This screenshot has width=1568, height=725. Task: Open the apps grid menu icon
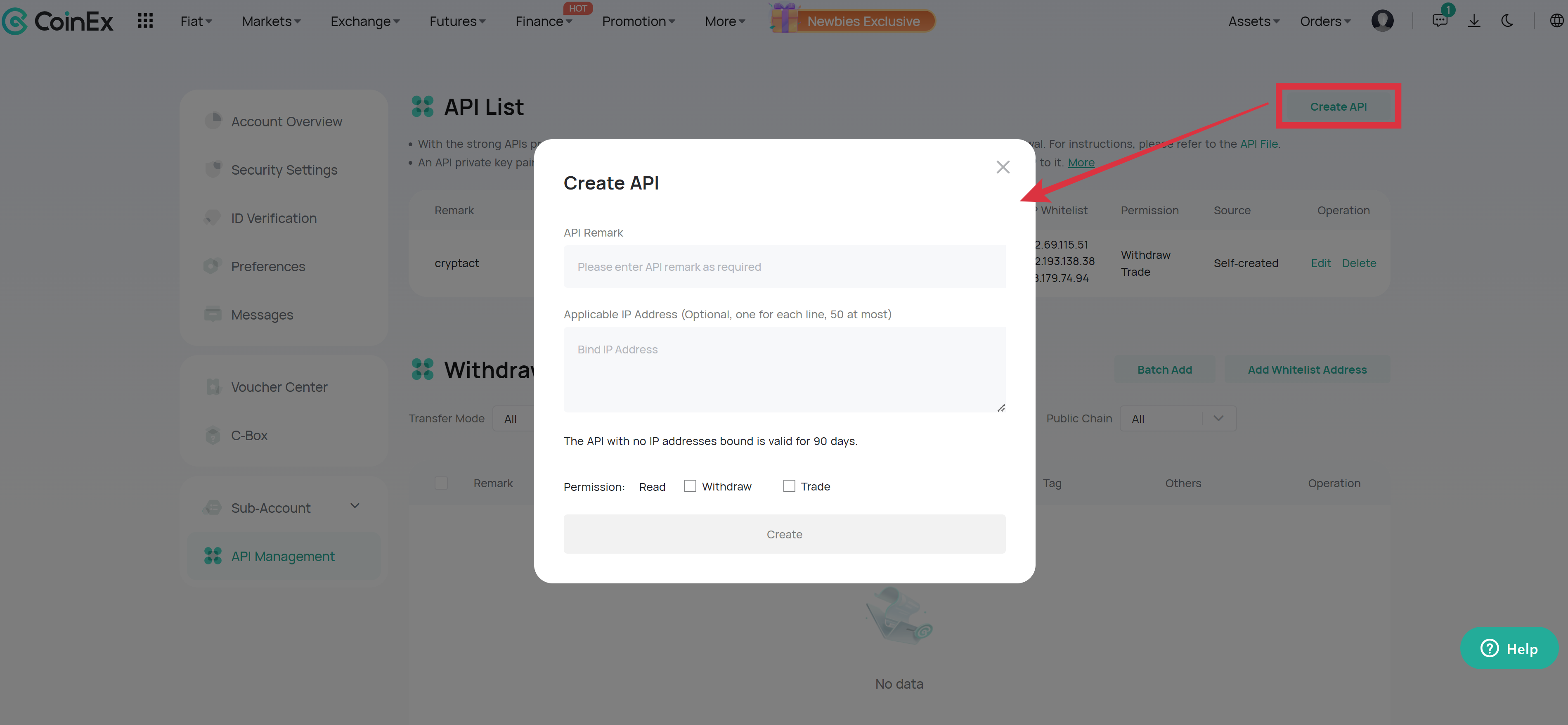[x=145, y=21]
